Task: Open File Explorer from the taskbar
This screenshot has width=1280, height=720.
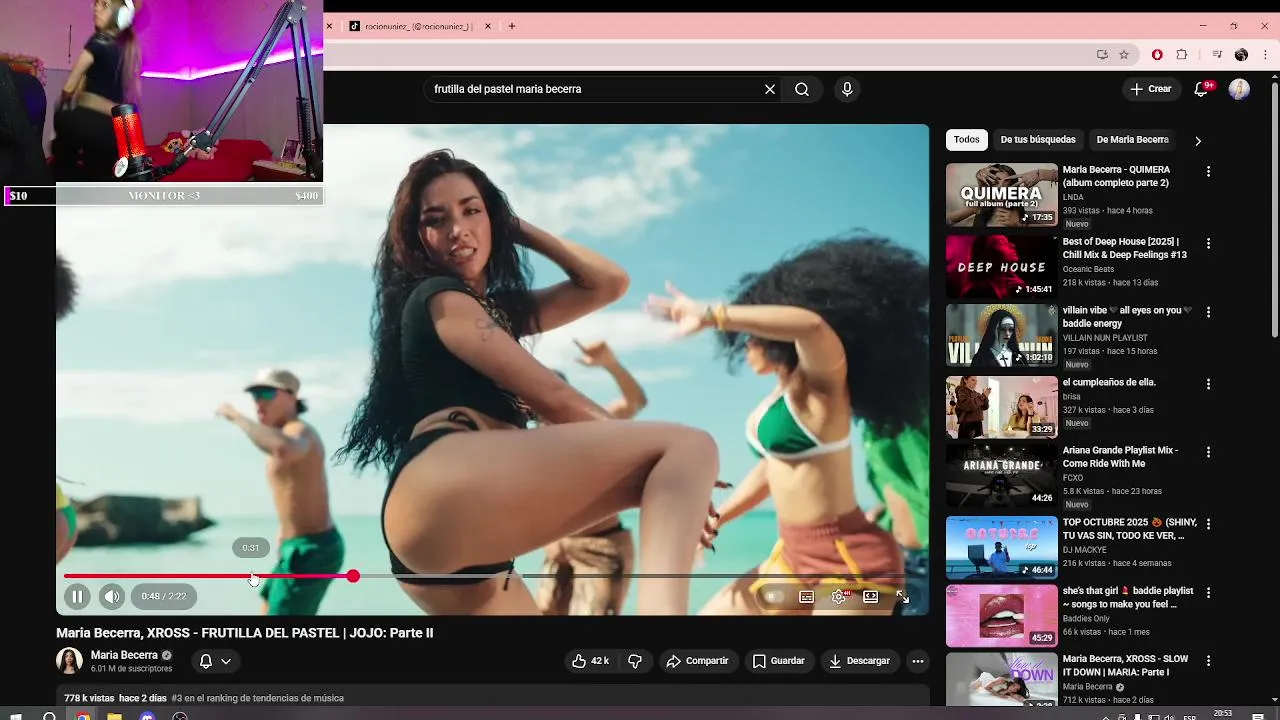Action: [x=114, y=716]
